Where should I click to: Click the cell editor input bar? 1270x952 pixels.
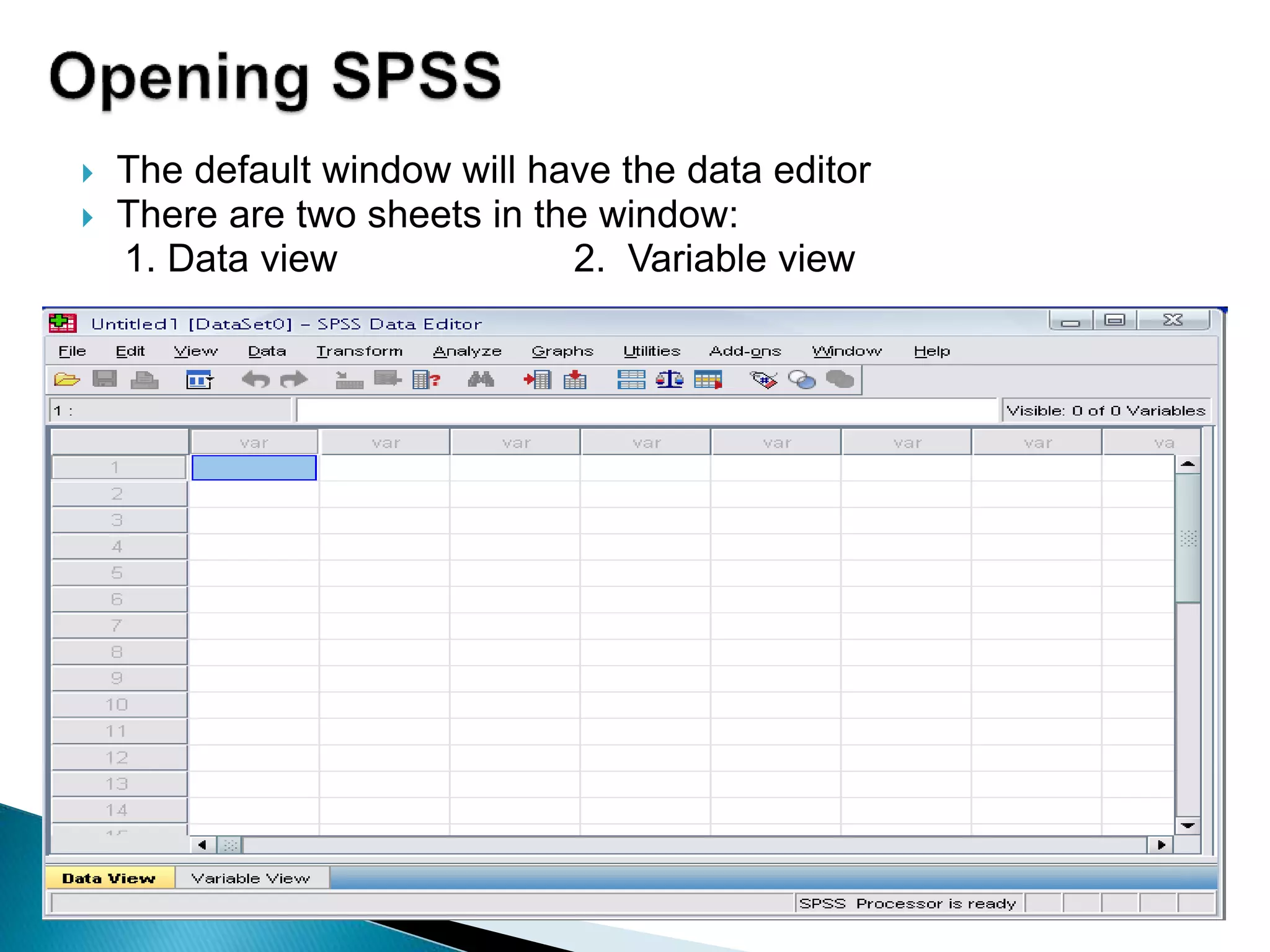pyautogui.click(x=646, y=410)
